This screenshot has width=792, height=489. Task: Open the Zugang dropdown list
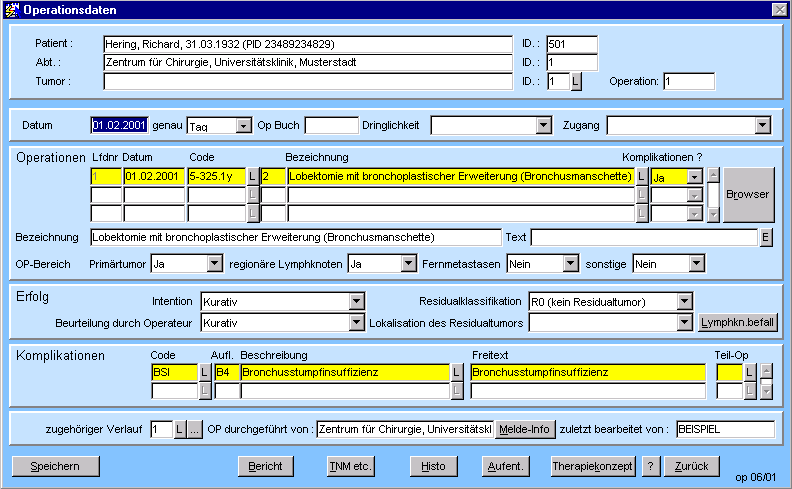point(762,126)
